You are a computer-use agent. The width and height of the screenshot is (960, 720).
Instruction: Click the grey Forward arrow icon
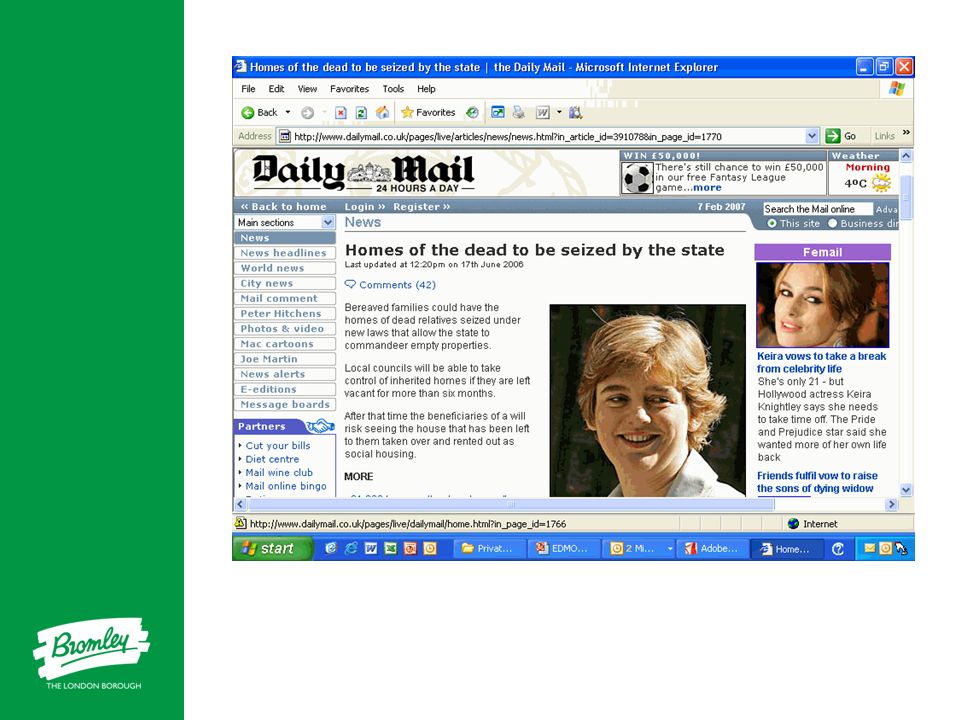307,113
